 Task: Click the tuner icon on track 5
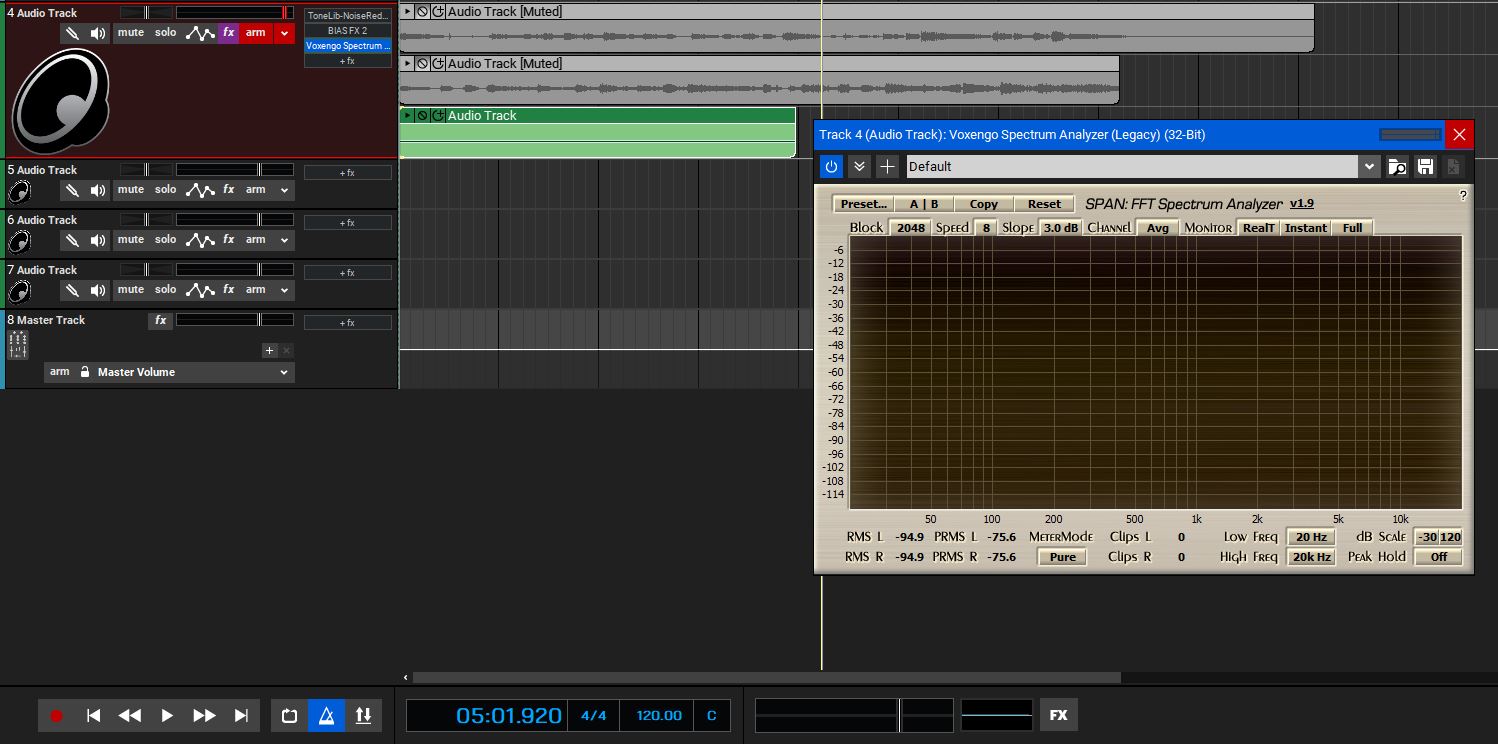click(72, 190)
